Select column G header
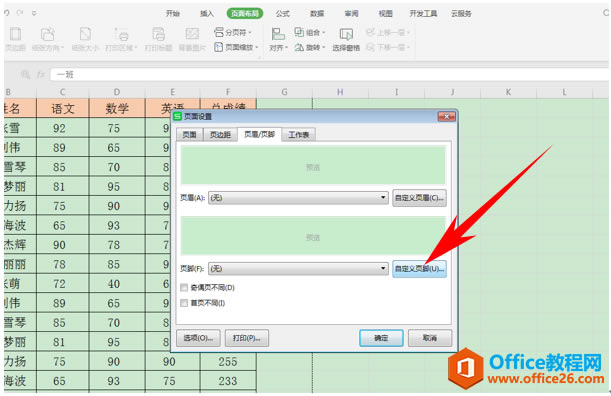Image resolution: width=611 pixels, height=396 pixels. (284, 92)
